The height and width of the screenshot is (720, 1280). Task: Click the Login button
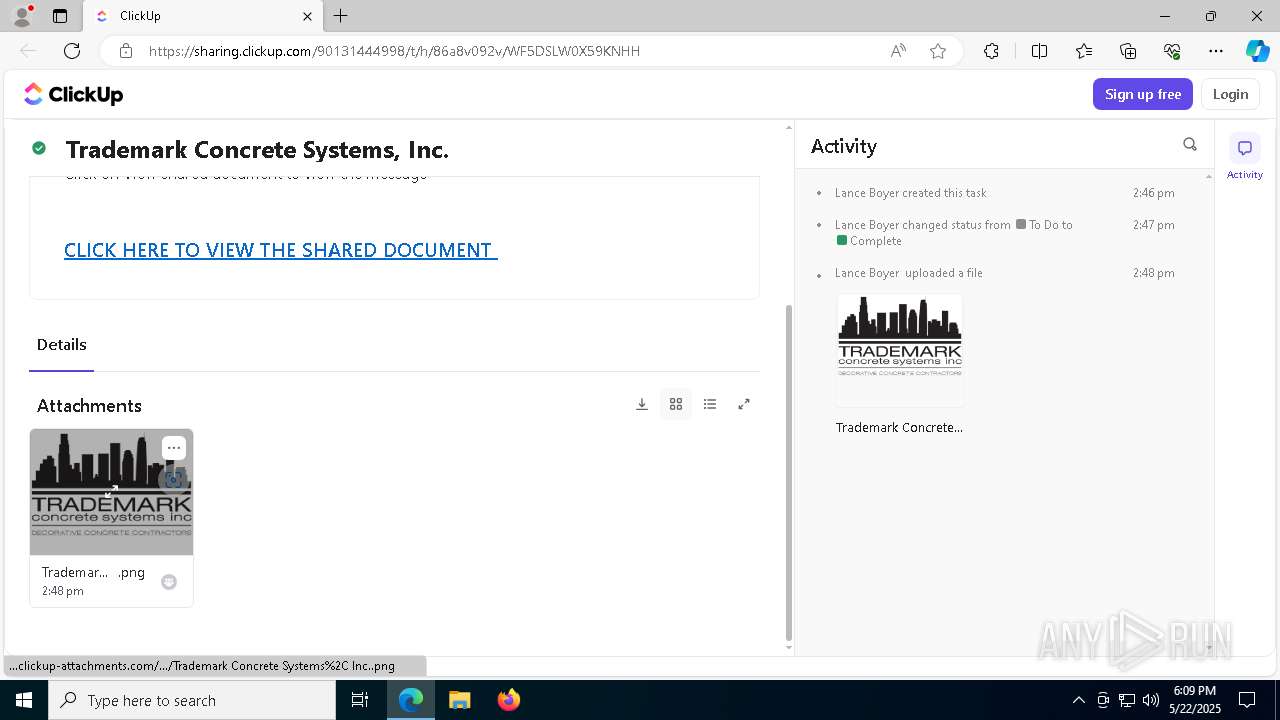click(x=1230, y=94)
